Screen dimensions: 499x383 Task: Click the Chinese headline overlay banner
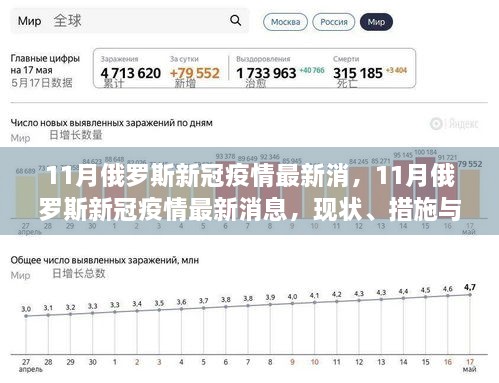(x=249, y=191)
